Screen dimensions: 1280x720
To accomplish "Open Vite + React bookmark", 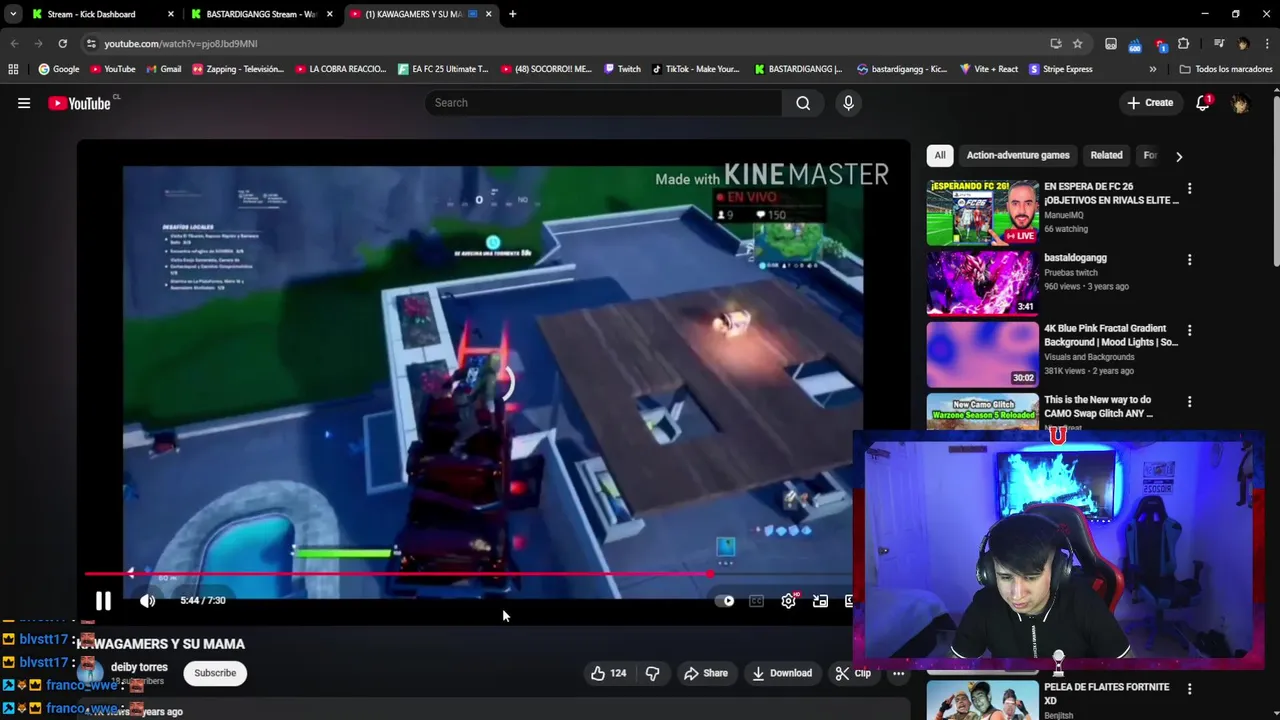I will click(988, 69).
